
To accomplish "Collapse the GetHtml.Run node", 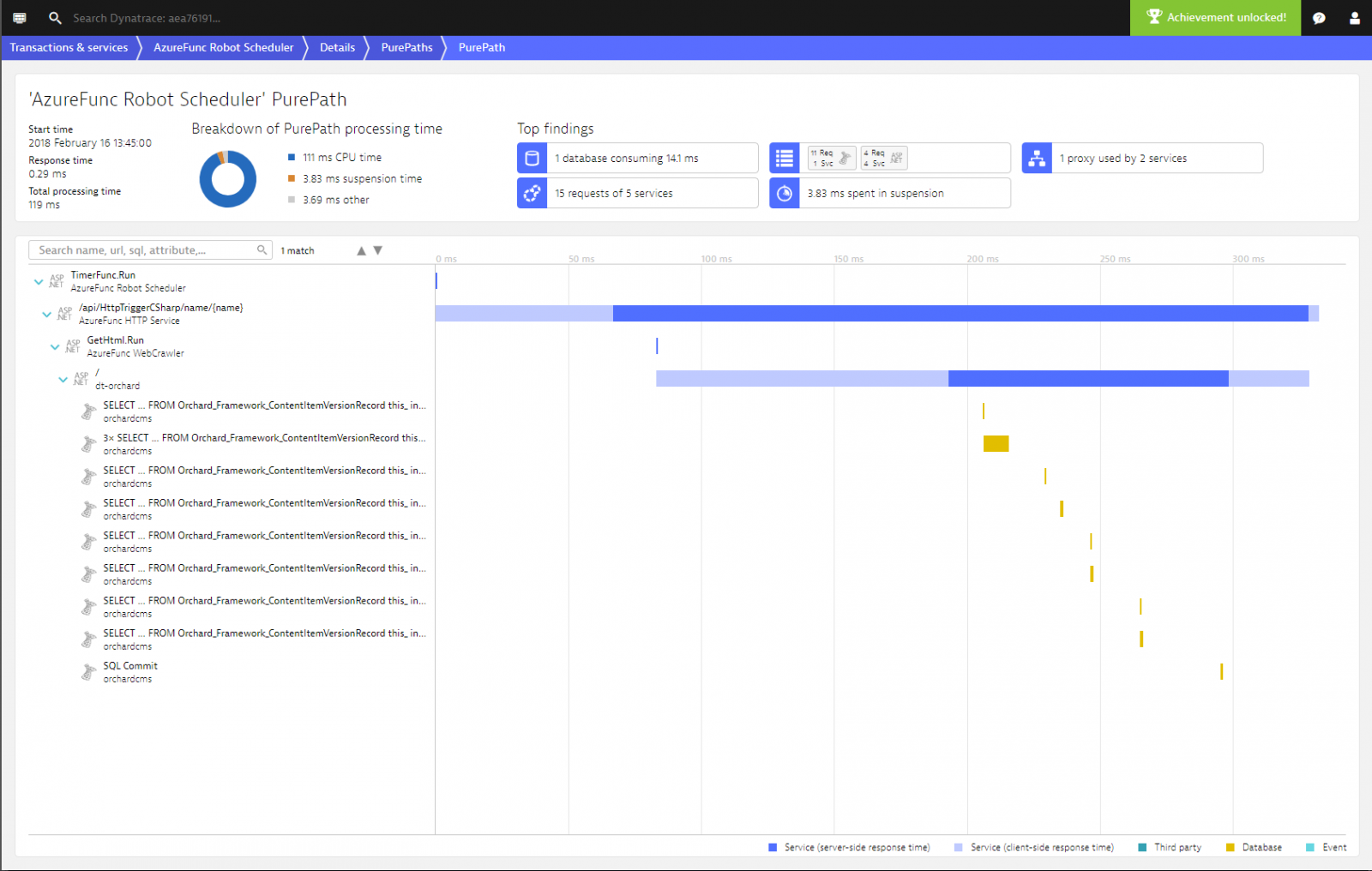I will pos(55,346).
